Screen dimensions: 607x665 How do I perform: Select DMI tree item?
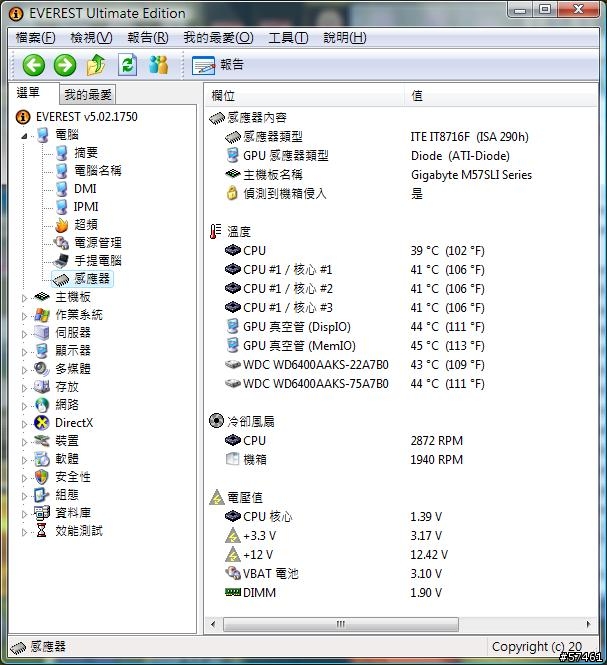tap(85, 189)
